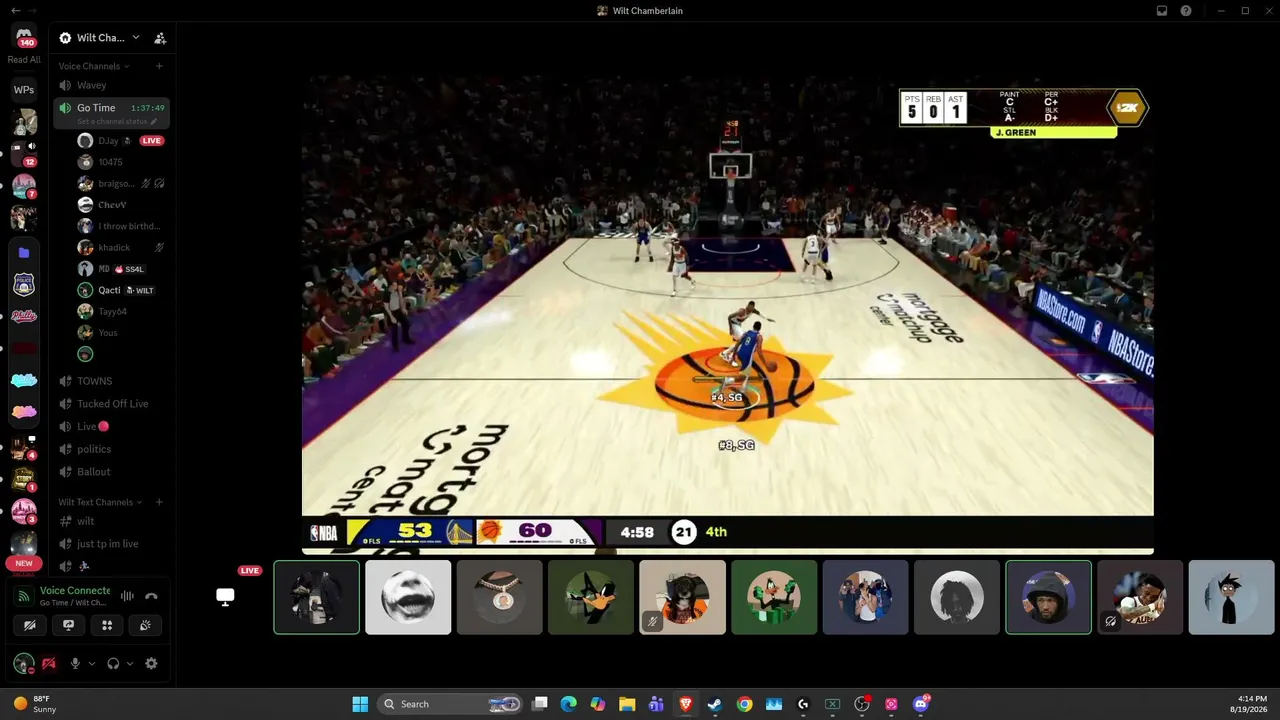Open the Philly logo server
This screenshot has height=720, width=1280.
tap(24, 316)
